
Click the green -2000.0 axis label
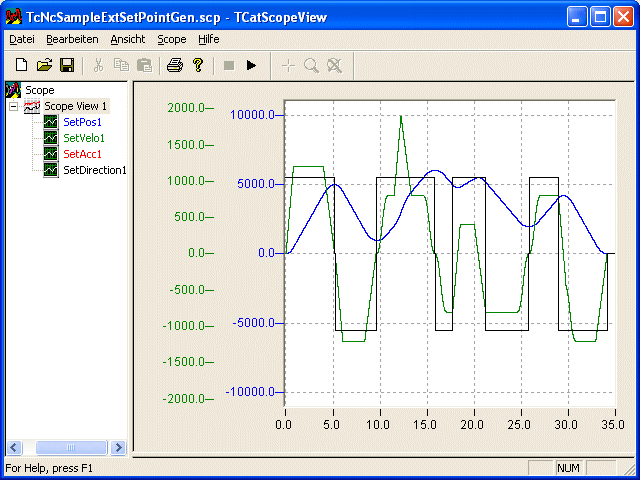184,399
